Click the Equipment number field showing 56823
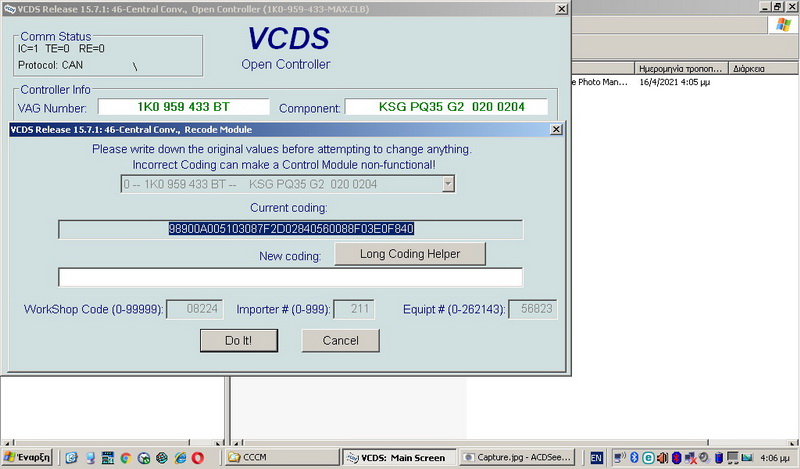 pos(533,309)
